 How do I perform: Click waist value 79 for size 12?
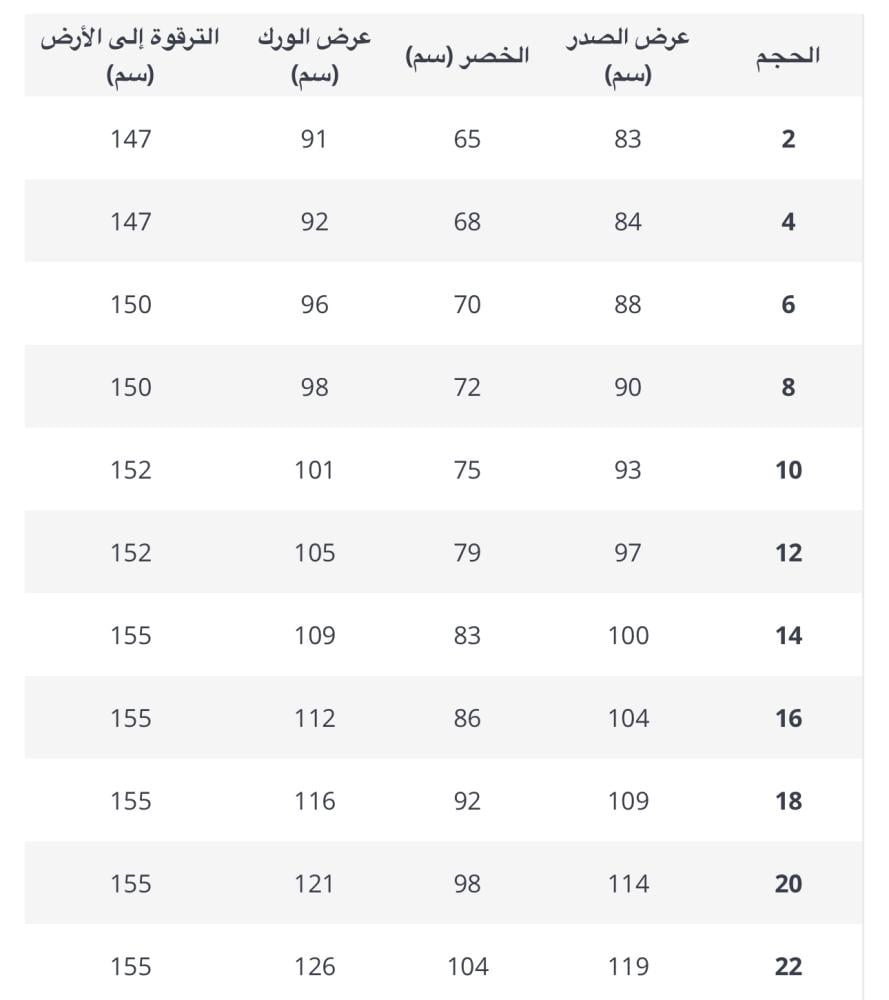467,553
